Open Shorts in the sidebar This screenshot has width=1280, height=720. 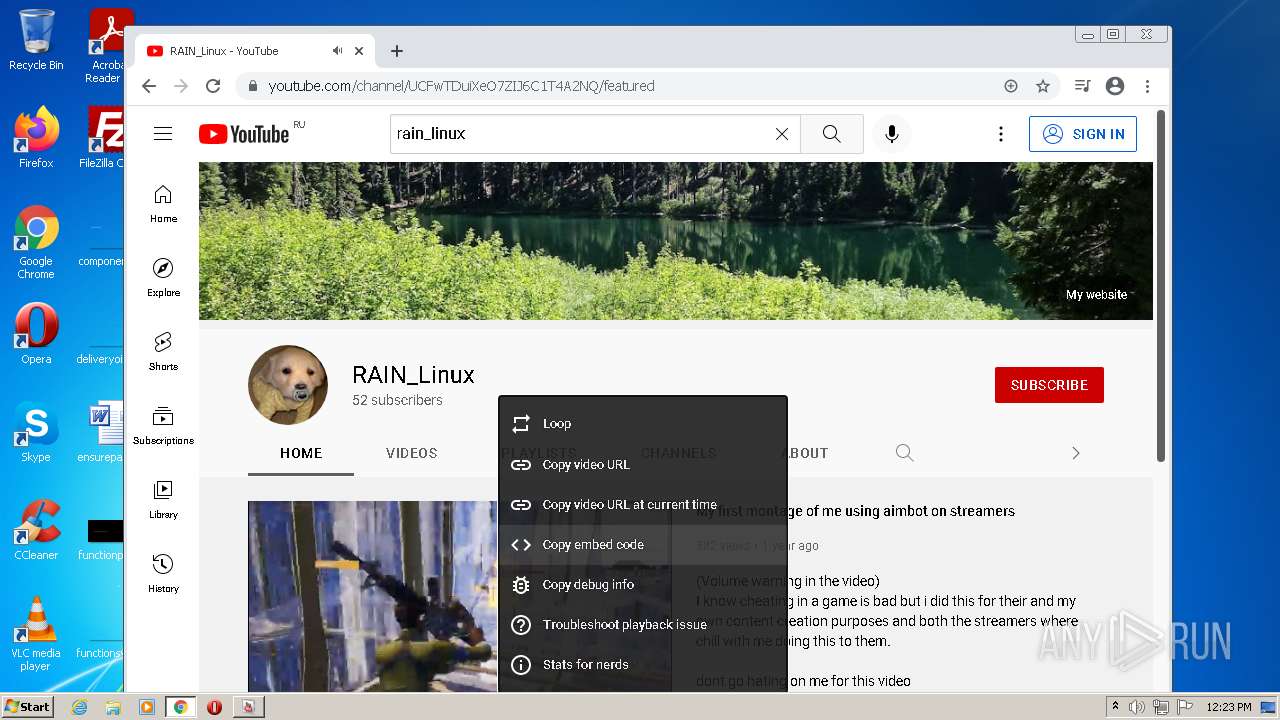pos(163,352)
